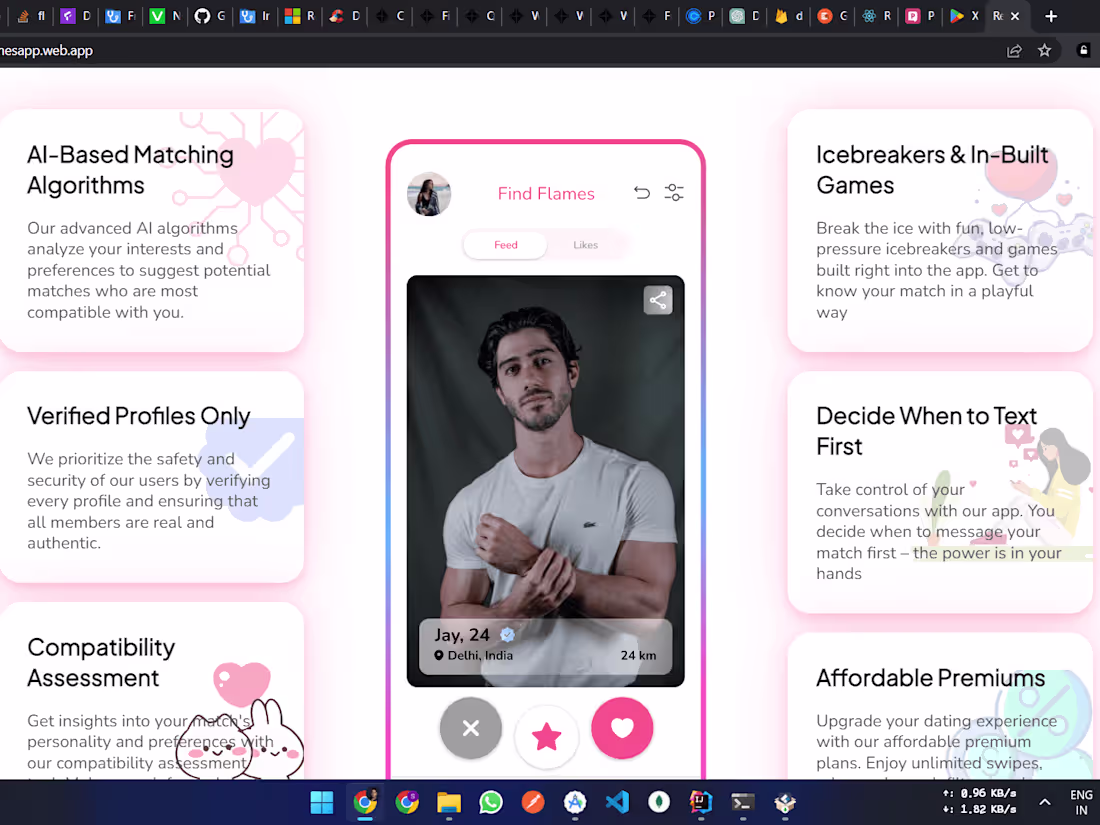This screenshot has height=825, width=1100.
Task: Tap the pink heart like button
Action: pyautogui.click(x=622, y=728)
